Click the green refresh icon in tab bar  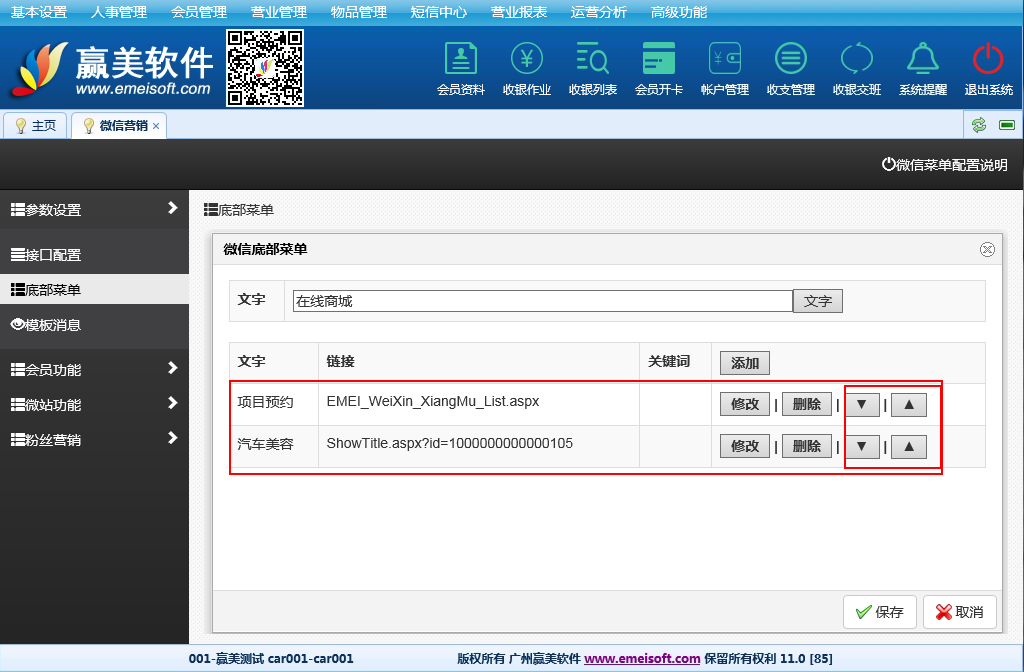tap(979, 125)
